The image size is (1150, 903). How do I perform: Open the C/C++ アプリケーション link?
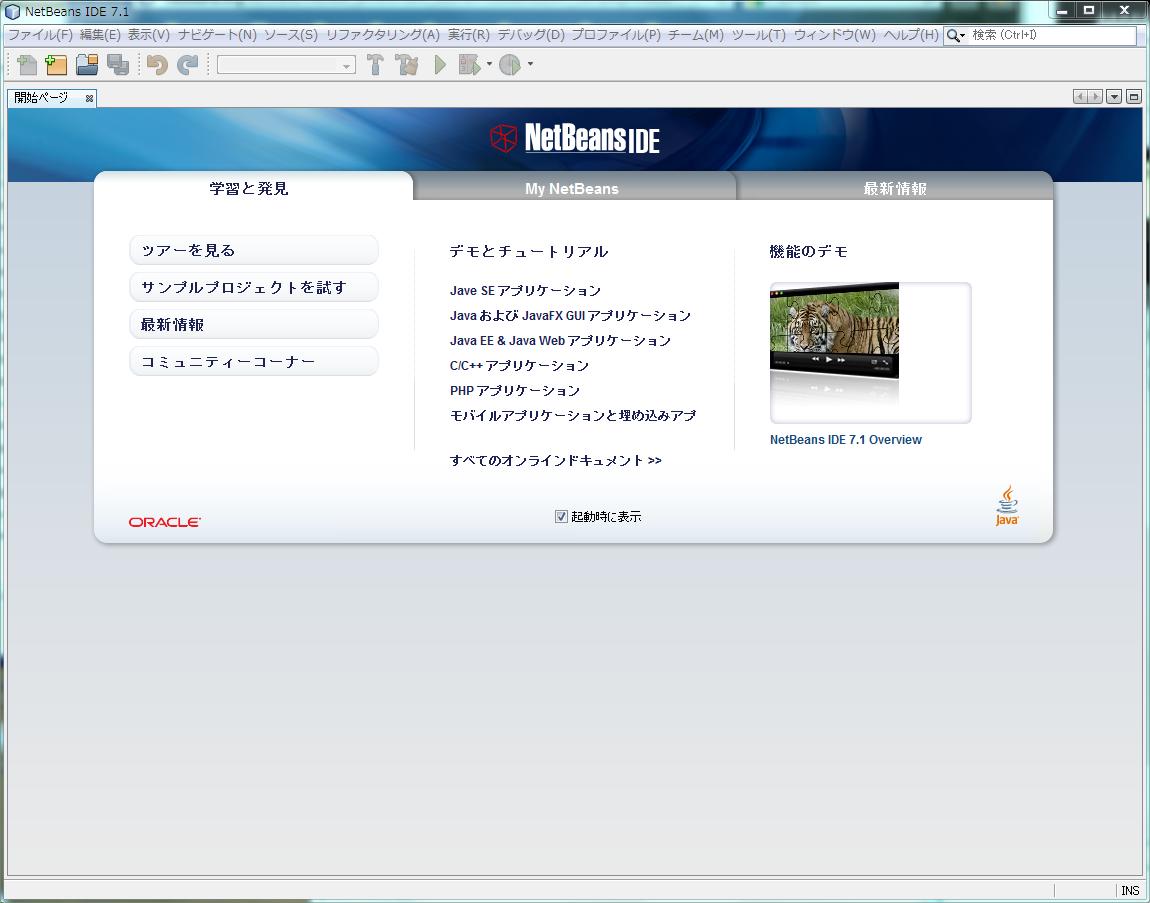pyautogui.click(x=519, y=365)
